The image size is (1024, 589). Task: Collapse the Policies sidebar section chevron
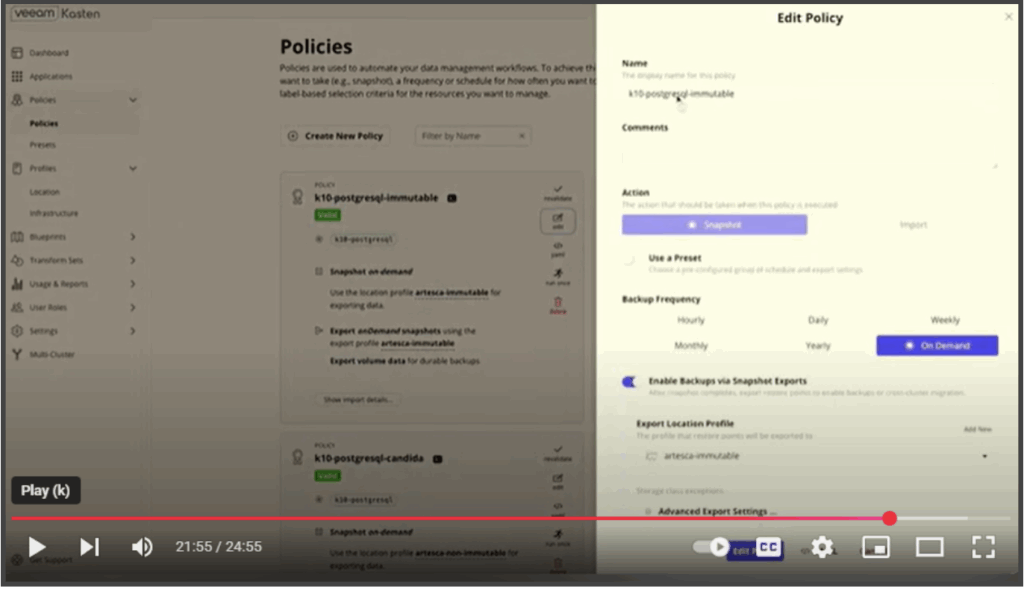pyautogui.click(x=133, y=100)
